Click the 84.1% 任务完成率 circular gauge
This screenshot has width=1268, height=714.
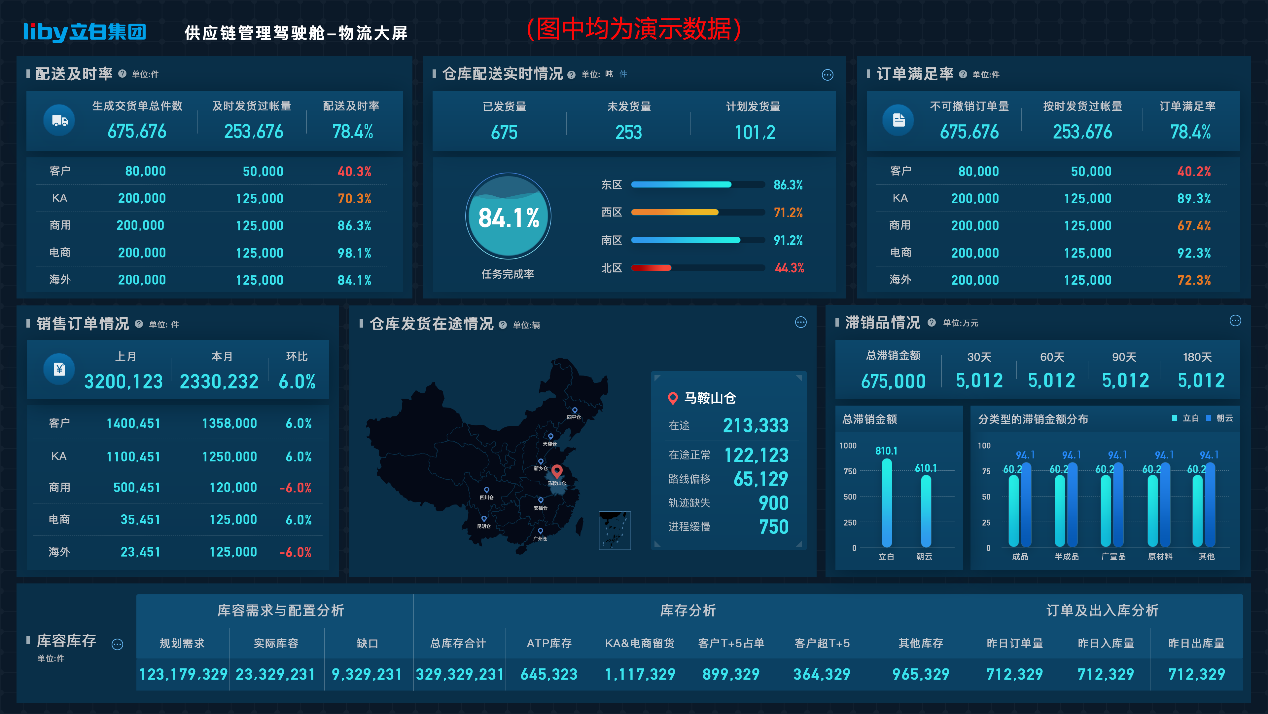click(508, 217)
